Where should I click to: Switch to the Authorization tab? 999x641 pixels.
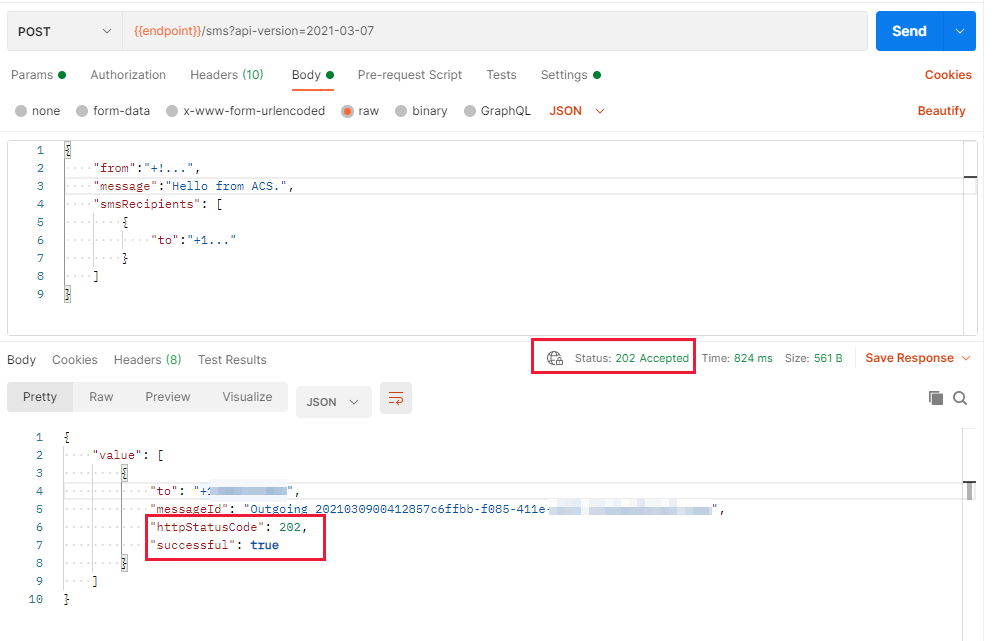pyautogui.click(x=128, y=75)
